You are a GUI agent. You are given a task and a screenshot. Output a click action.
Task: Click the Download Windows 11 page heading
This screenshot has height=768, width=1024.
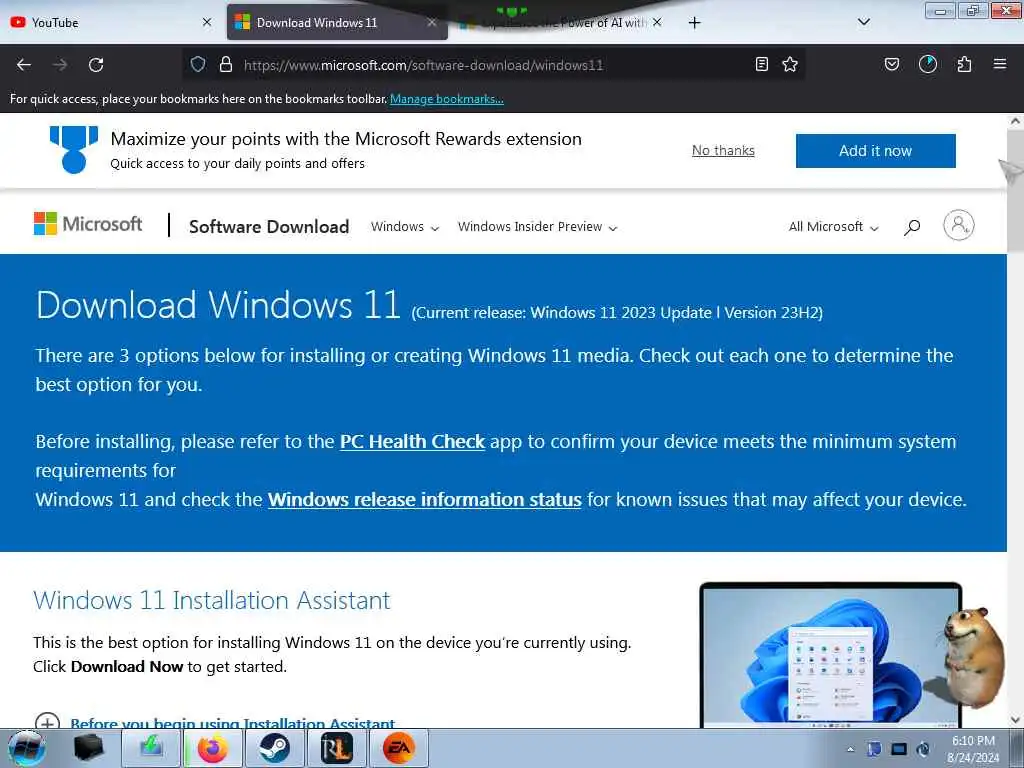click(218, 305)
